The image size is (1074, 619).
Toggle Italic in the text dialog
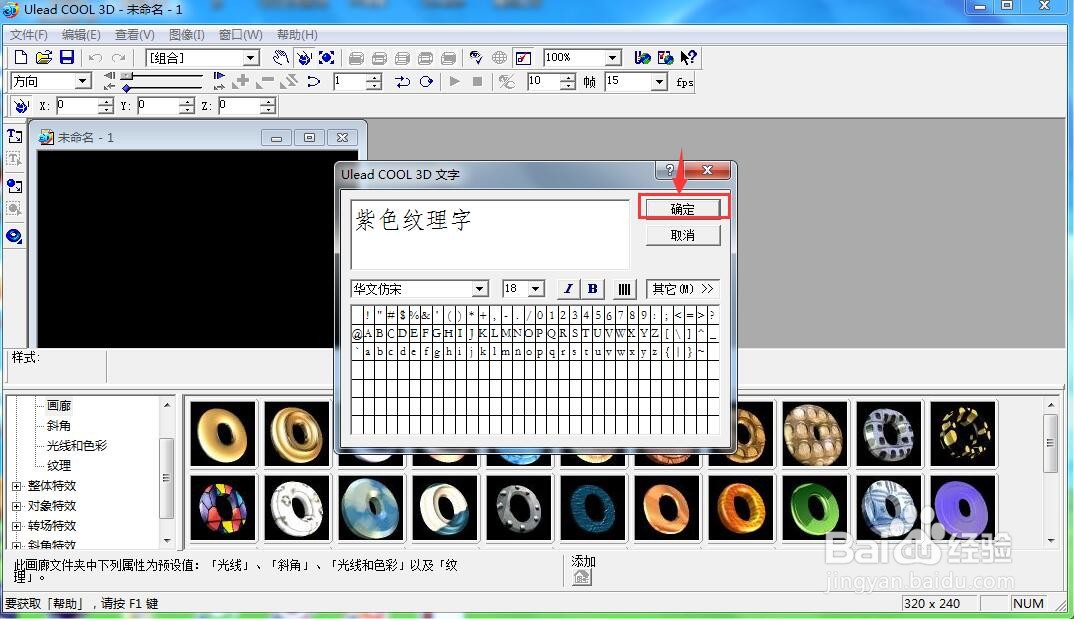568,289
